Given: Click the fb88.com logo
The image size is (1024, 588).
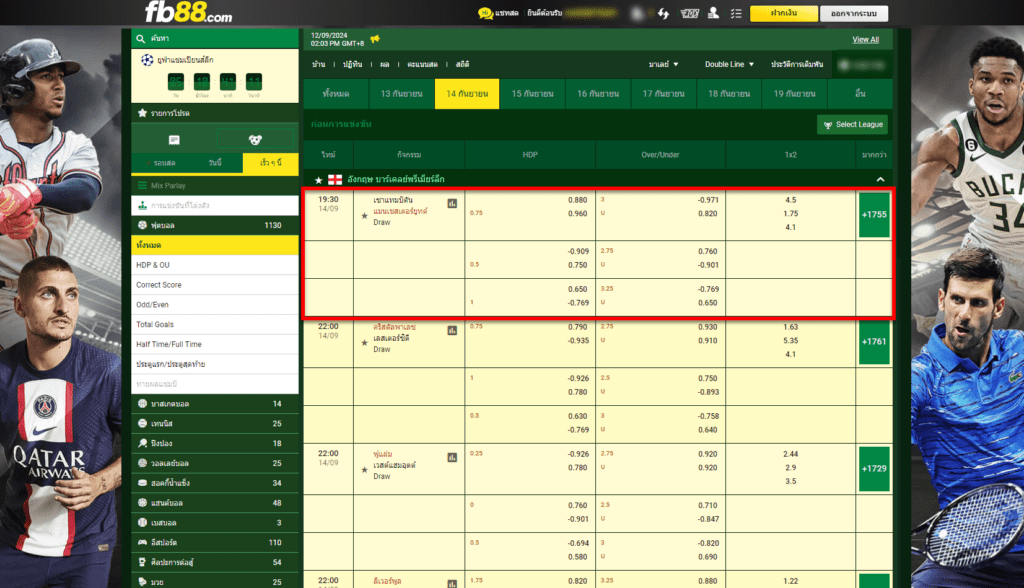Looking at the screenshot, I should [x=188, y=12].
